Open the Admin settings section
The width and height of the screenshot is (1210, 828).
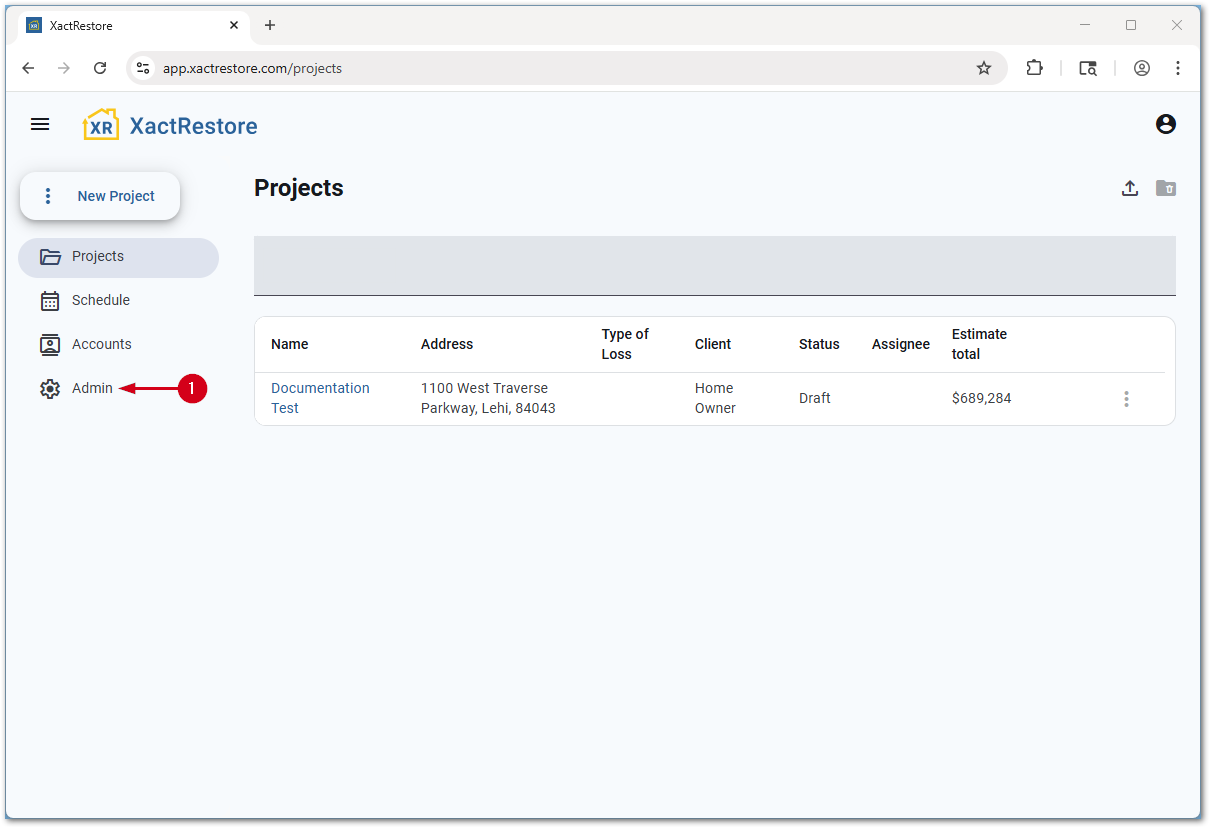[x=92, y=388]
